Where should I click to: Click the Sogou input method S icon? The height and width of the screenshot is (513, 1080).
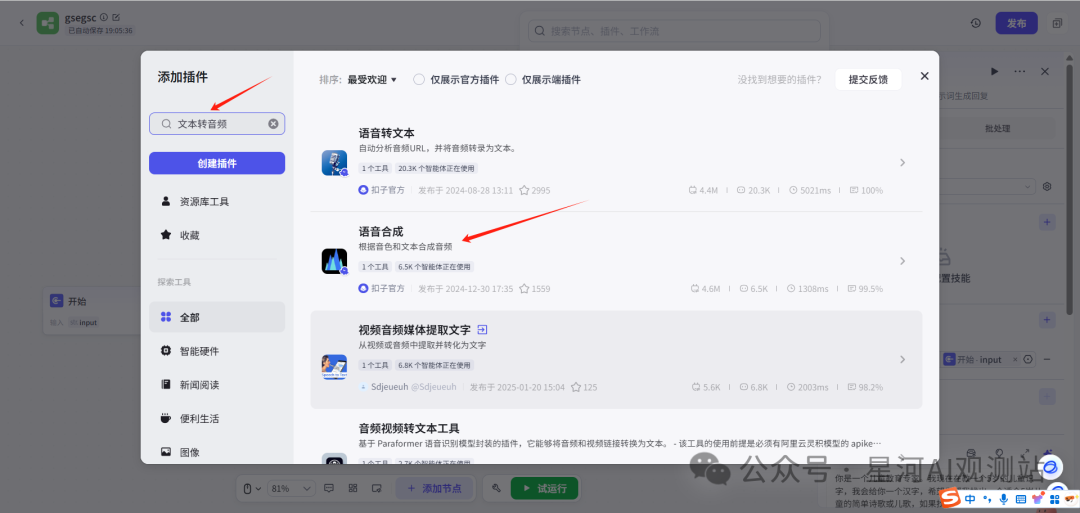coord(951,498)
